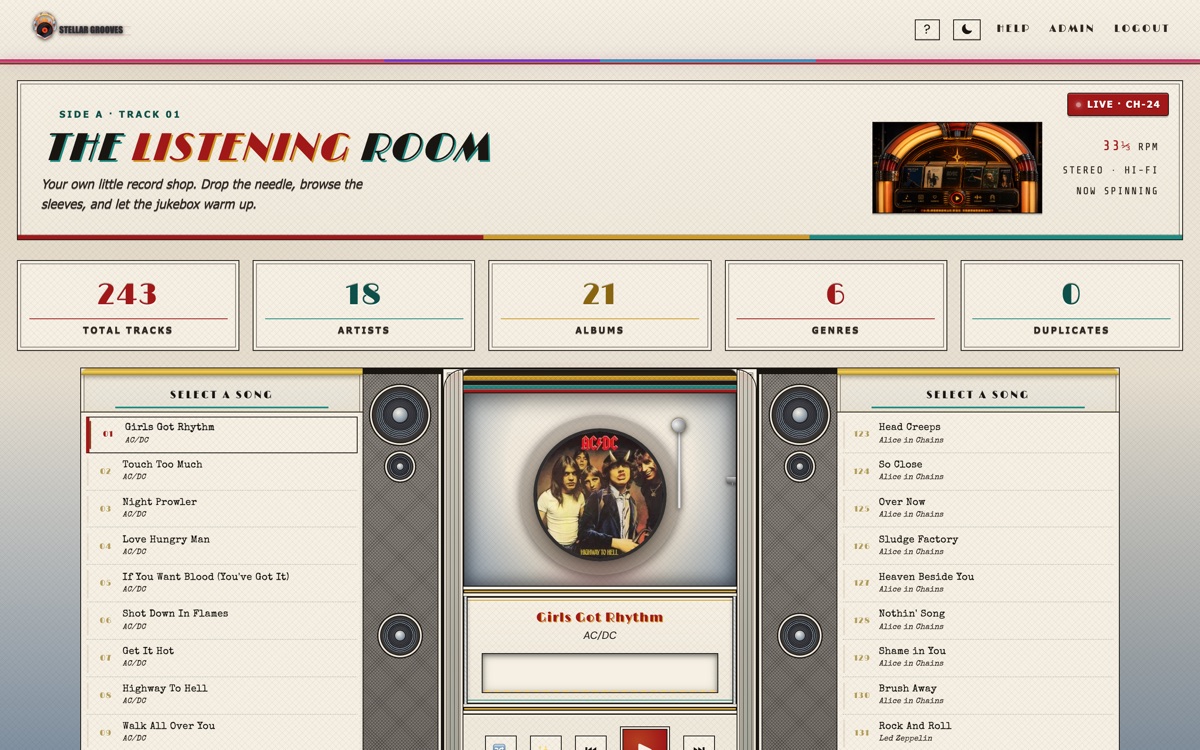
Task: Select track 131 Rock And Roll
Action: 978,732
